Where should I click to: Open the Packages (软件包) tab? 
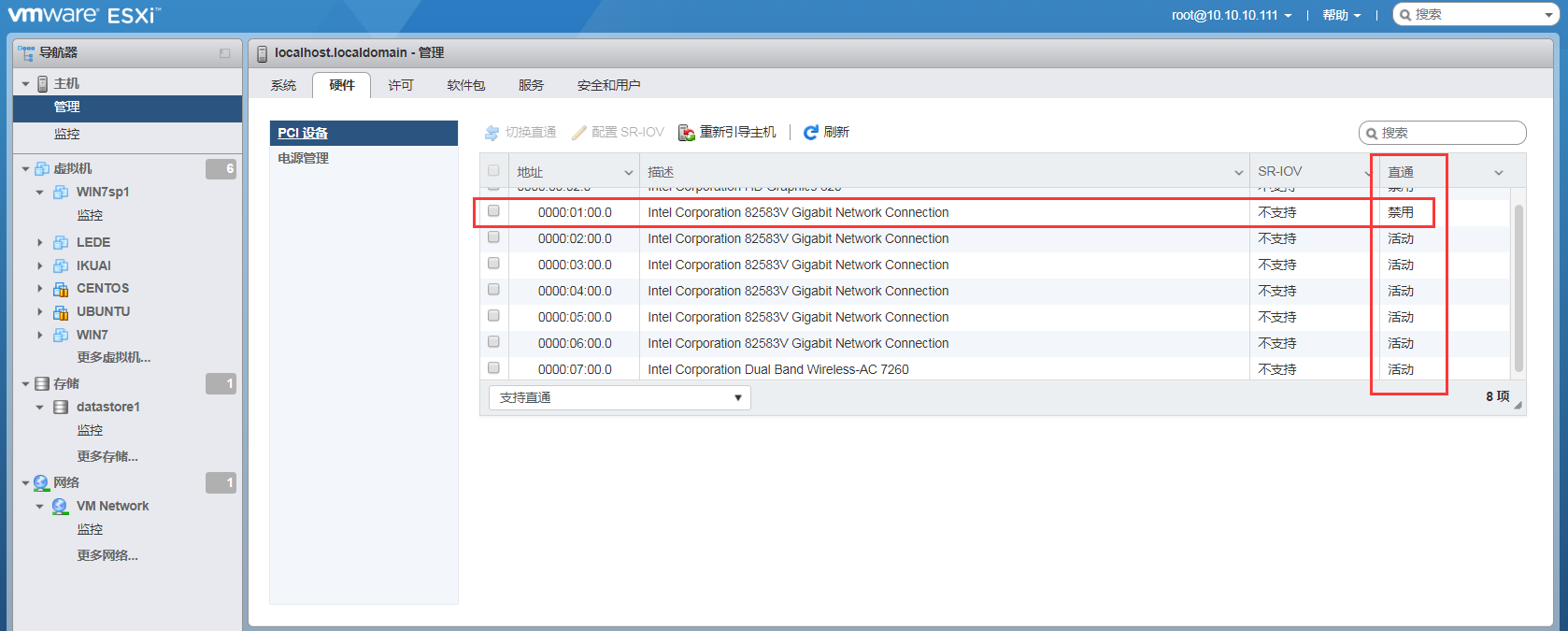pyautogui.click(x=466, y=86)
